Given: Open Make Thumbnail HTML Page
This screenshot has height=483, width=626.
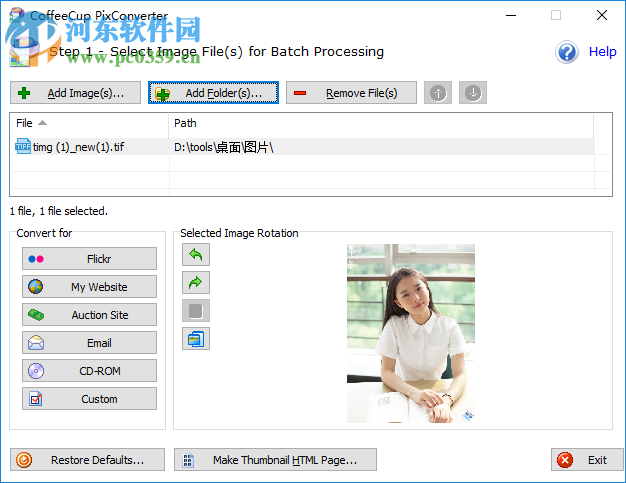Looking at the screenshot, I should tap(275, 459).
